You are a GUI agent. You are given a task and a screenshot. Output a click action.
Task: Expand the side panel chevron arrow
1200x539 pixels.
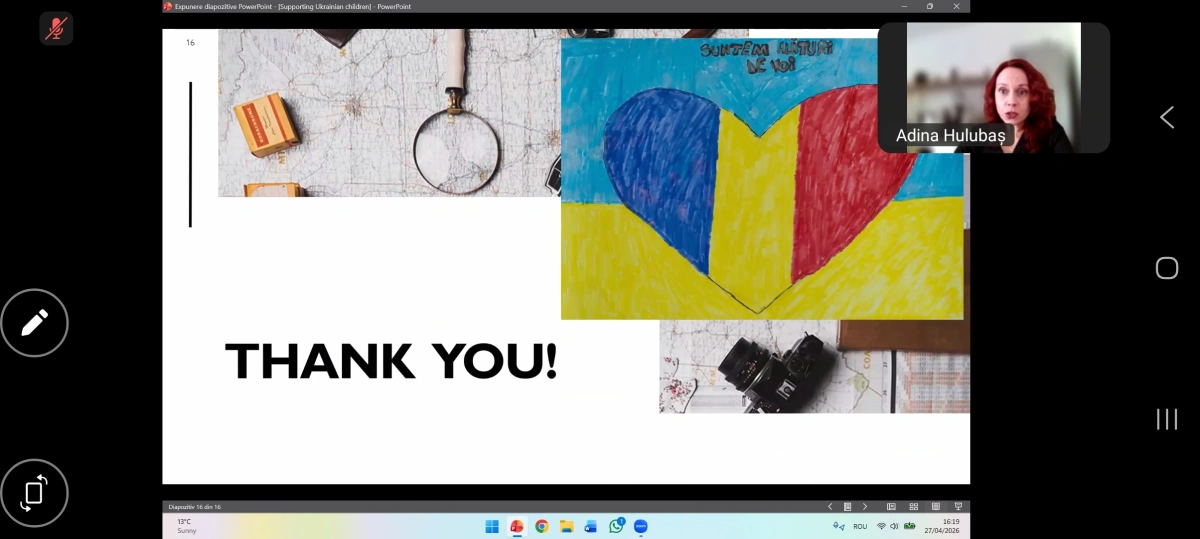pyautogui.click(x=1167, y=118)
